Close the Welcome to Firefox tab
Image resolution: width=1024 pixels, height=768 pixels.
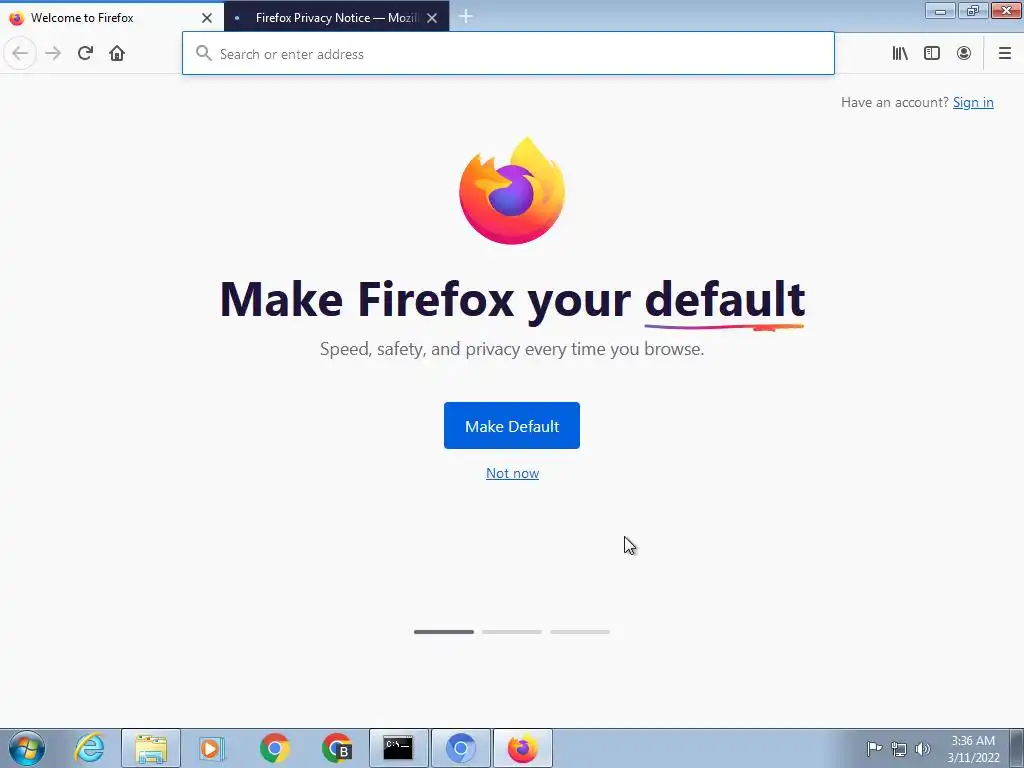point(207,18)
